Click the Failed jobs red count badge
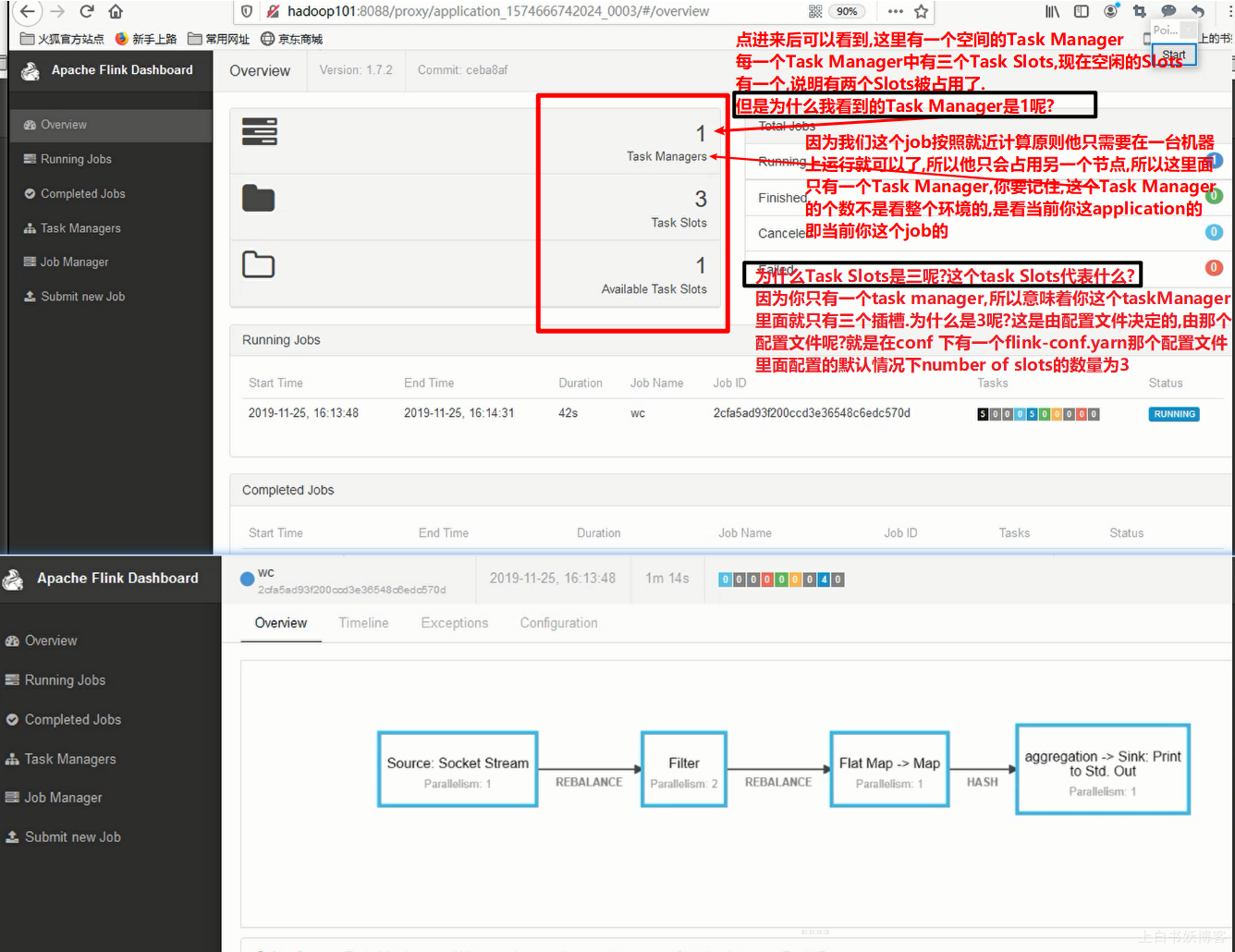 tap(1214, 268)
